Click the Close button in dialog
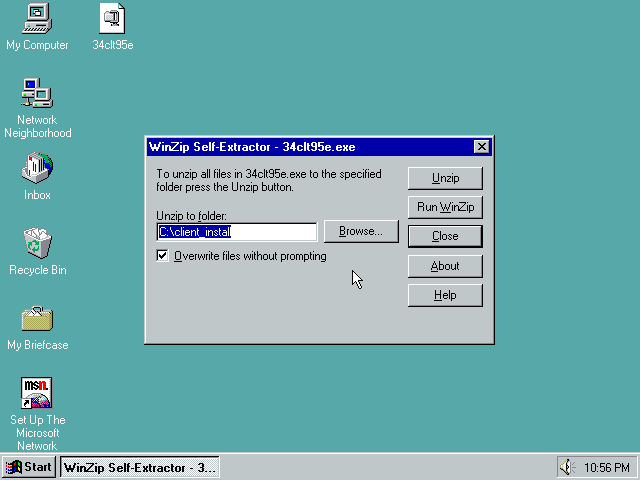This screenshot has width=640, height=480. point(445,236)
